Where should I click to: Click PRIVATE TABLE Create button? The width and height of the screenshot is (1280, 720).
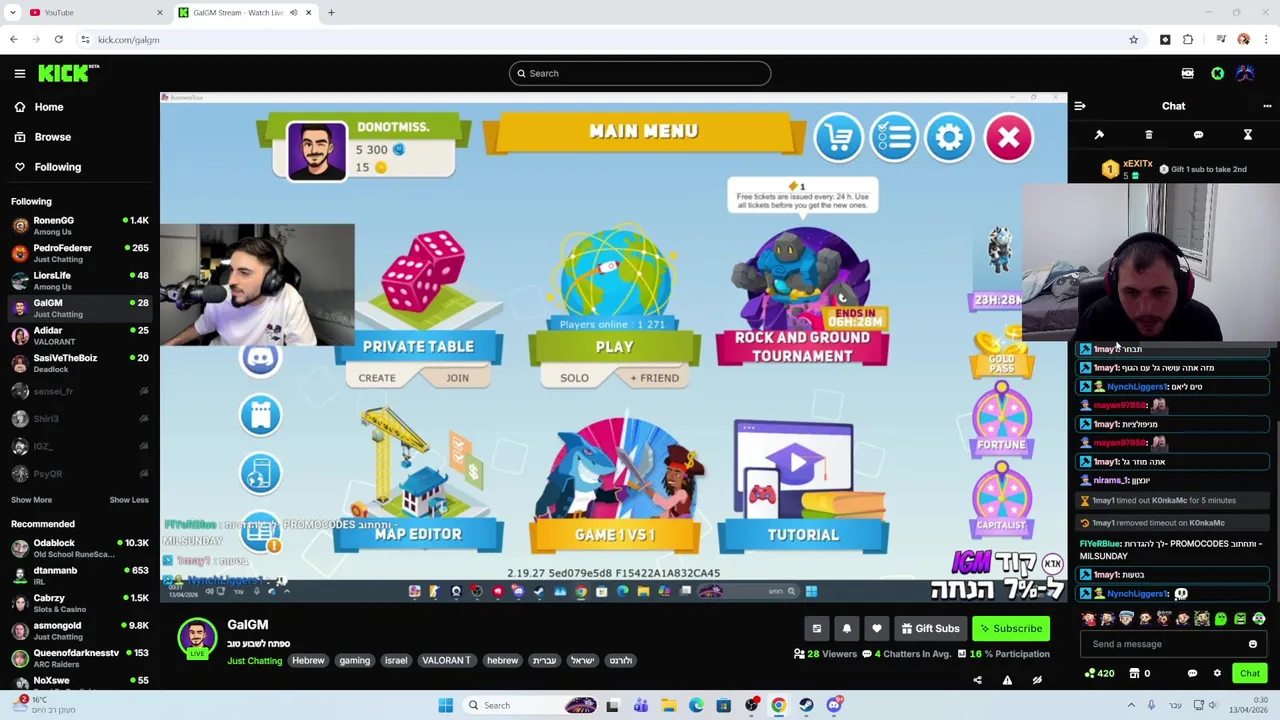click(377, 378)
